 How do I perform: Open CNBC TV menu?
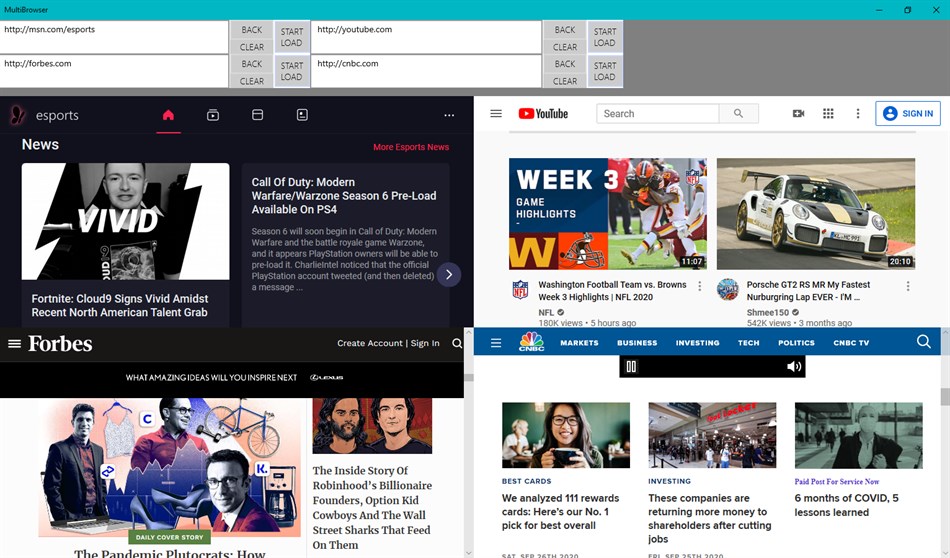(851, 343)
